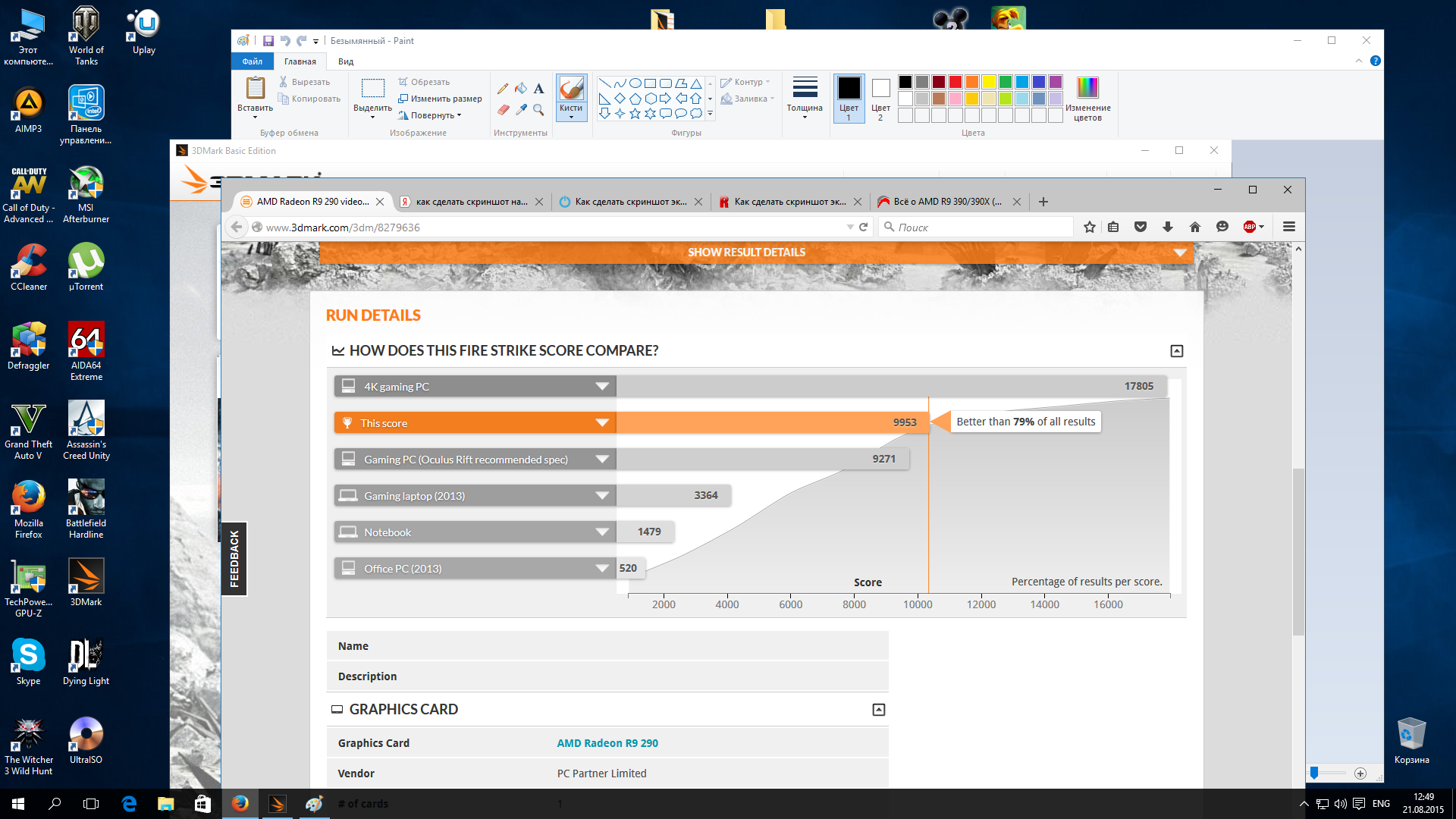Viewport: 1456px width, 819px height.
Task: Click SHOW RESULT DETAILS bar
Action: 746,253
